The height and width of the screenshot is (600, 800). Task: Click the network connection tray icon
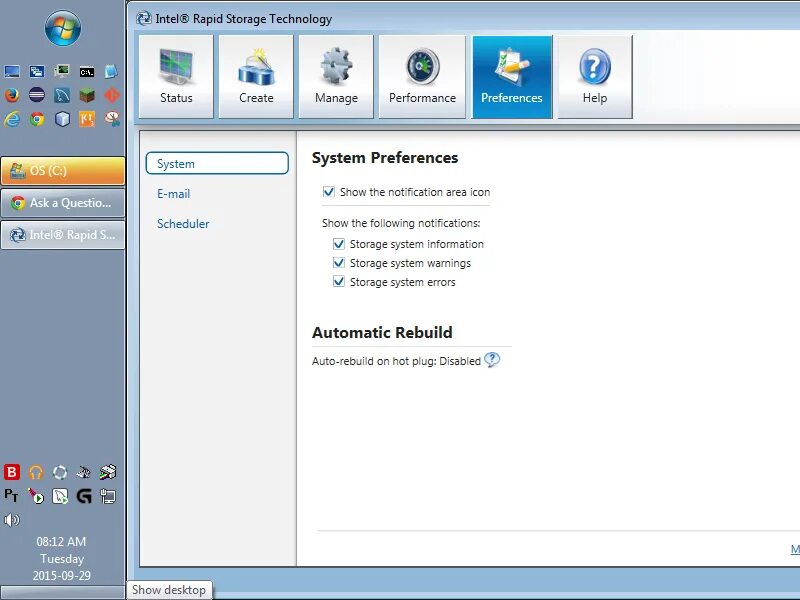point(108,496)
